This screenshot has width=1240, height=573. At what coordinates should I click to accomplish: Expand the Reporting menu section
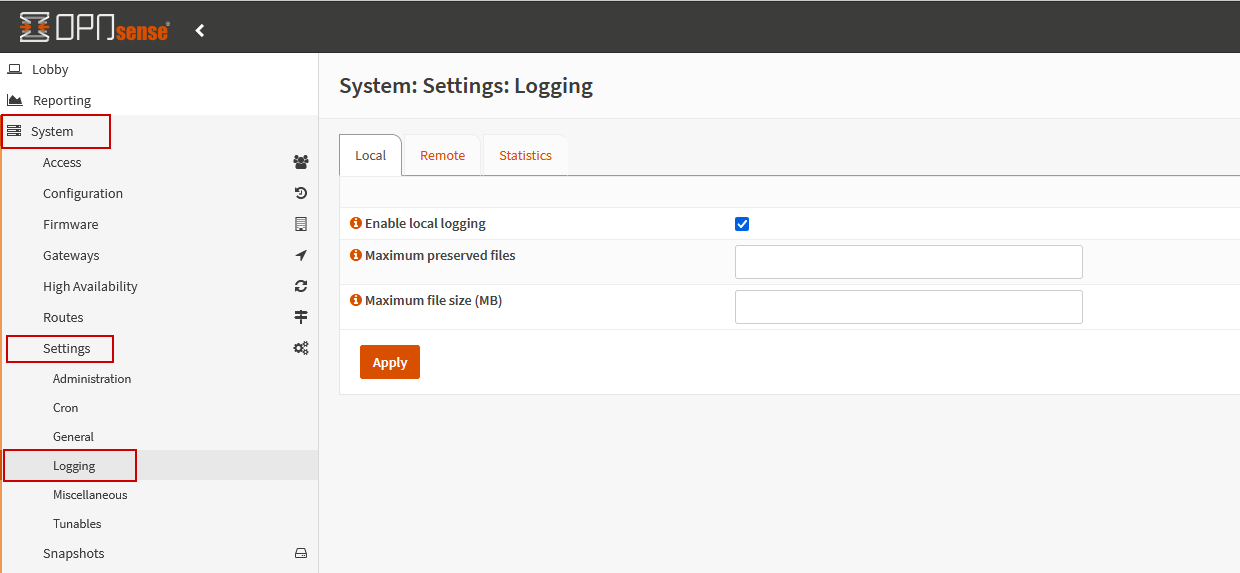pos(61,100)
